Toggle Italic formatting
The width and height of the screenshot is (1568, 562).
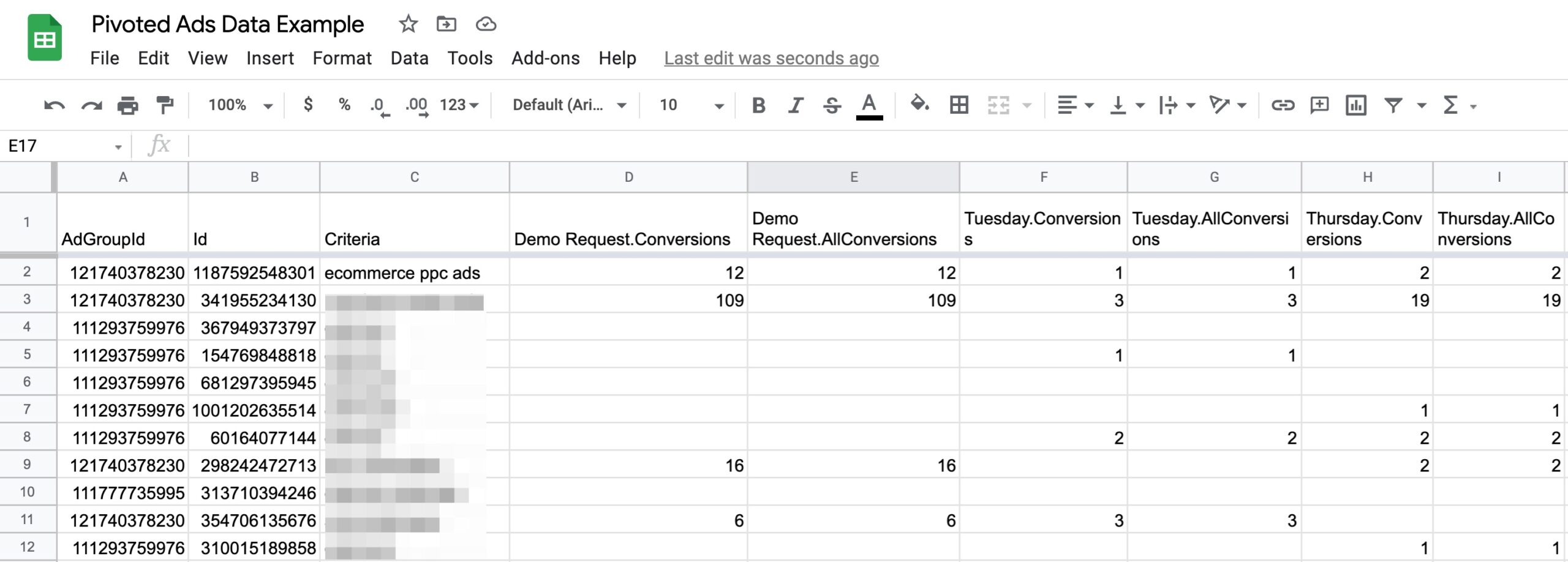(x=795, y=105)
